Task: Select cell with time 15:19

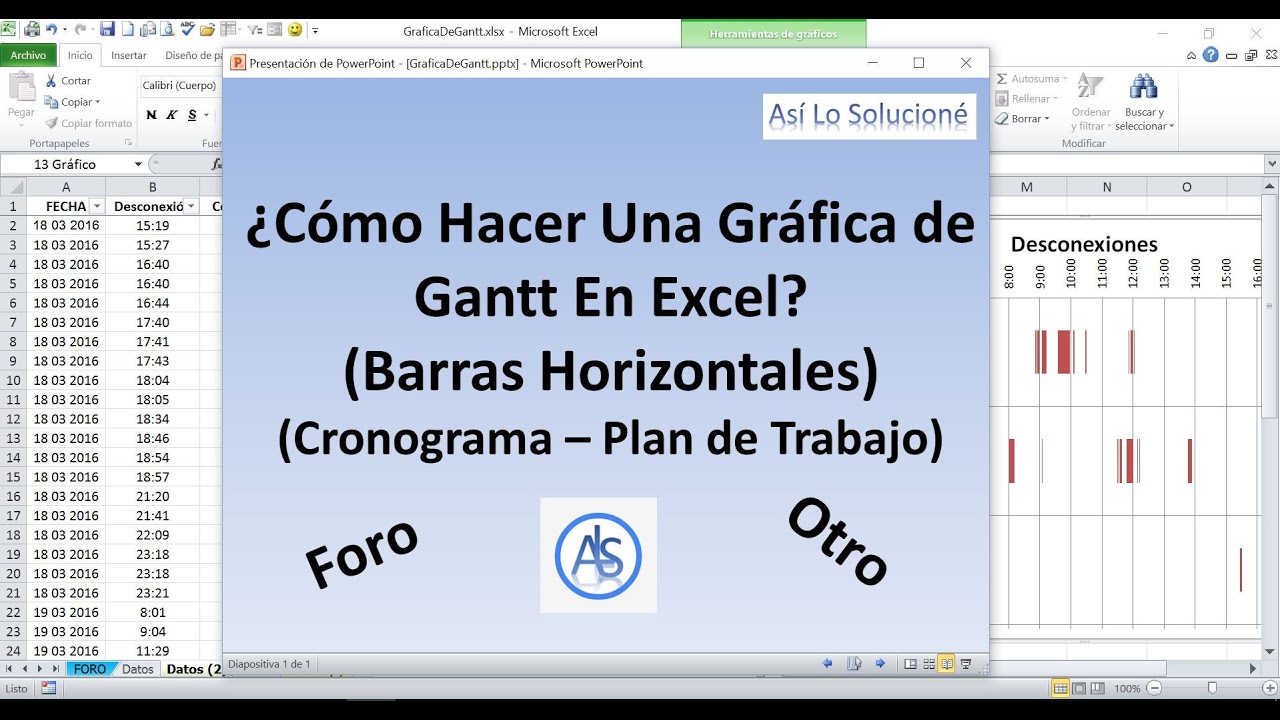Action: [x=152, y=225]
